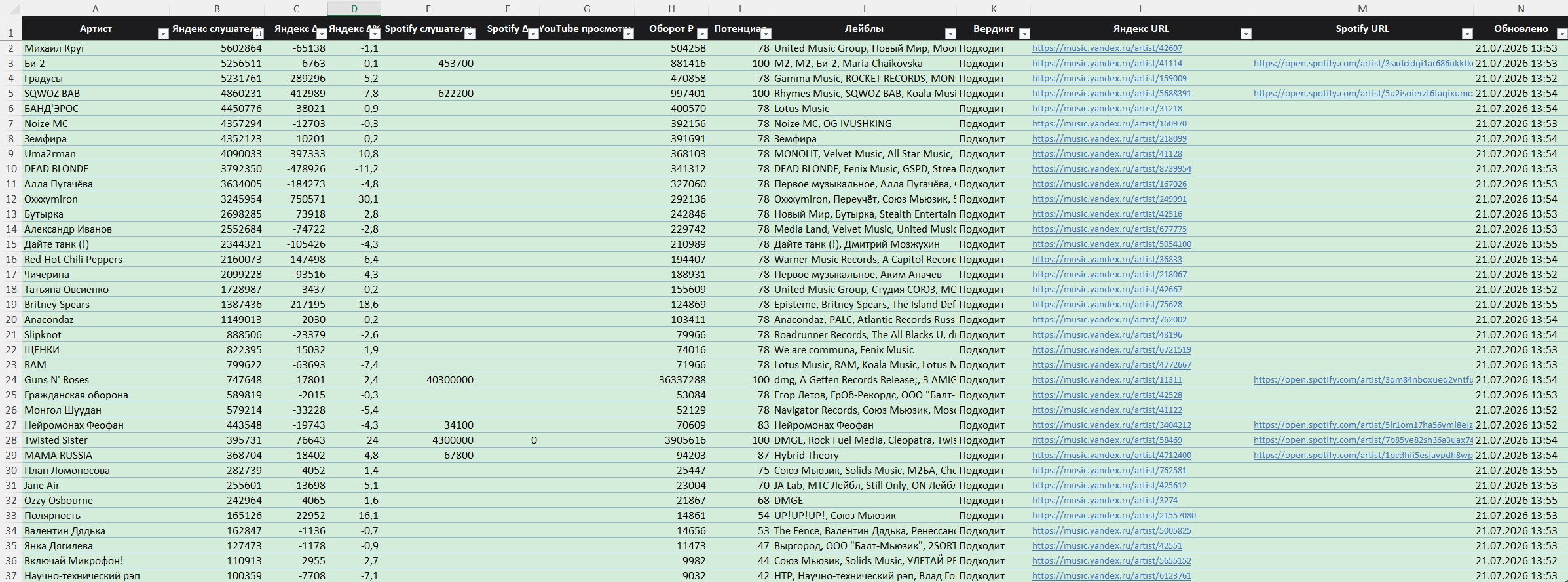Open the Вердикт column filter dropdown
Viewport: 1568px width, 582px height.
(x=1025, y=34)
